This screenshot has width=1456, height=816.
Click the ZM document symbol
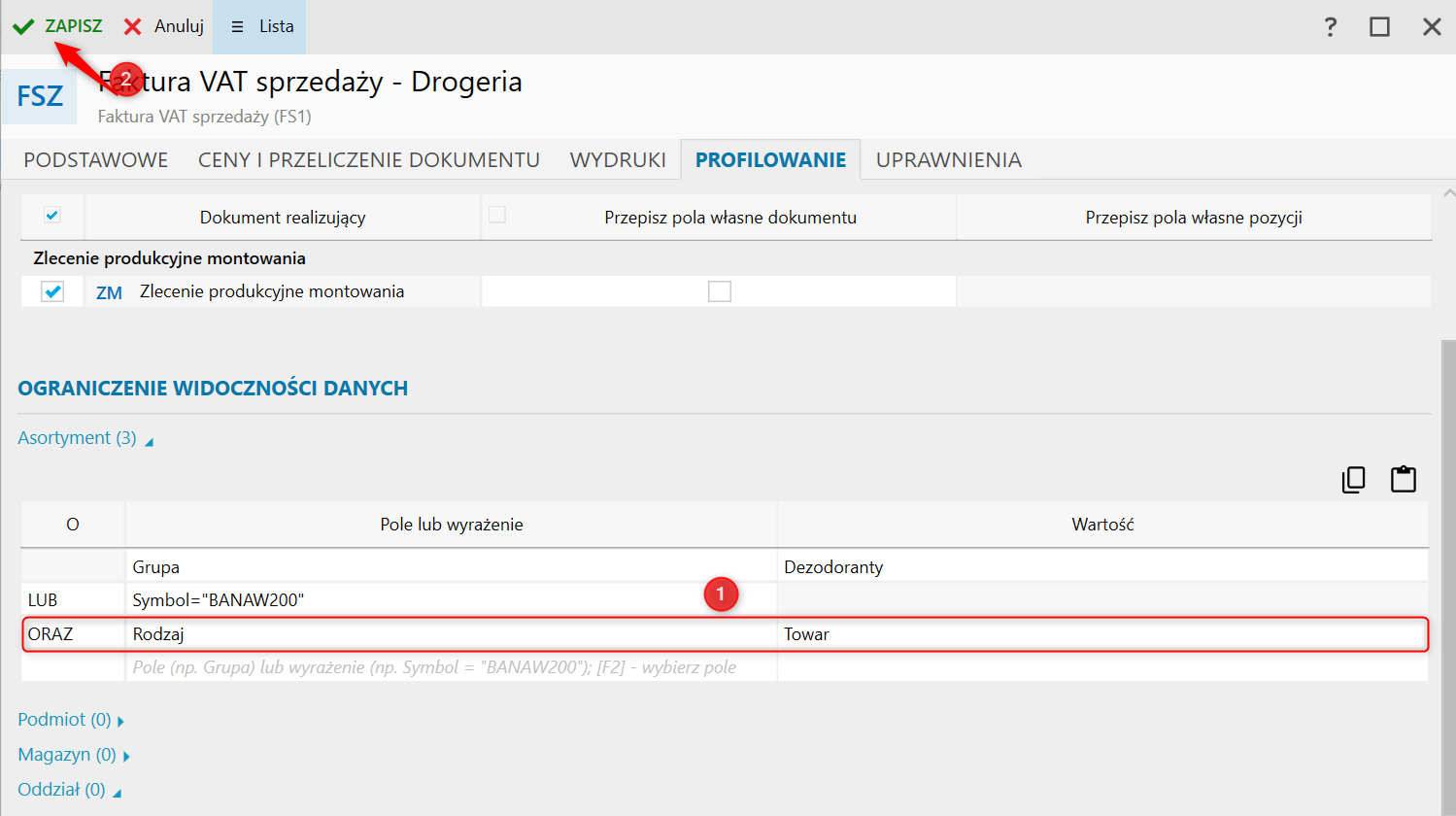(x=109, y=292)
